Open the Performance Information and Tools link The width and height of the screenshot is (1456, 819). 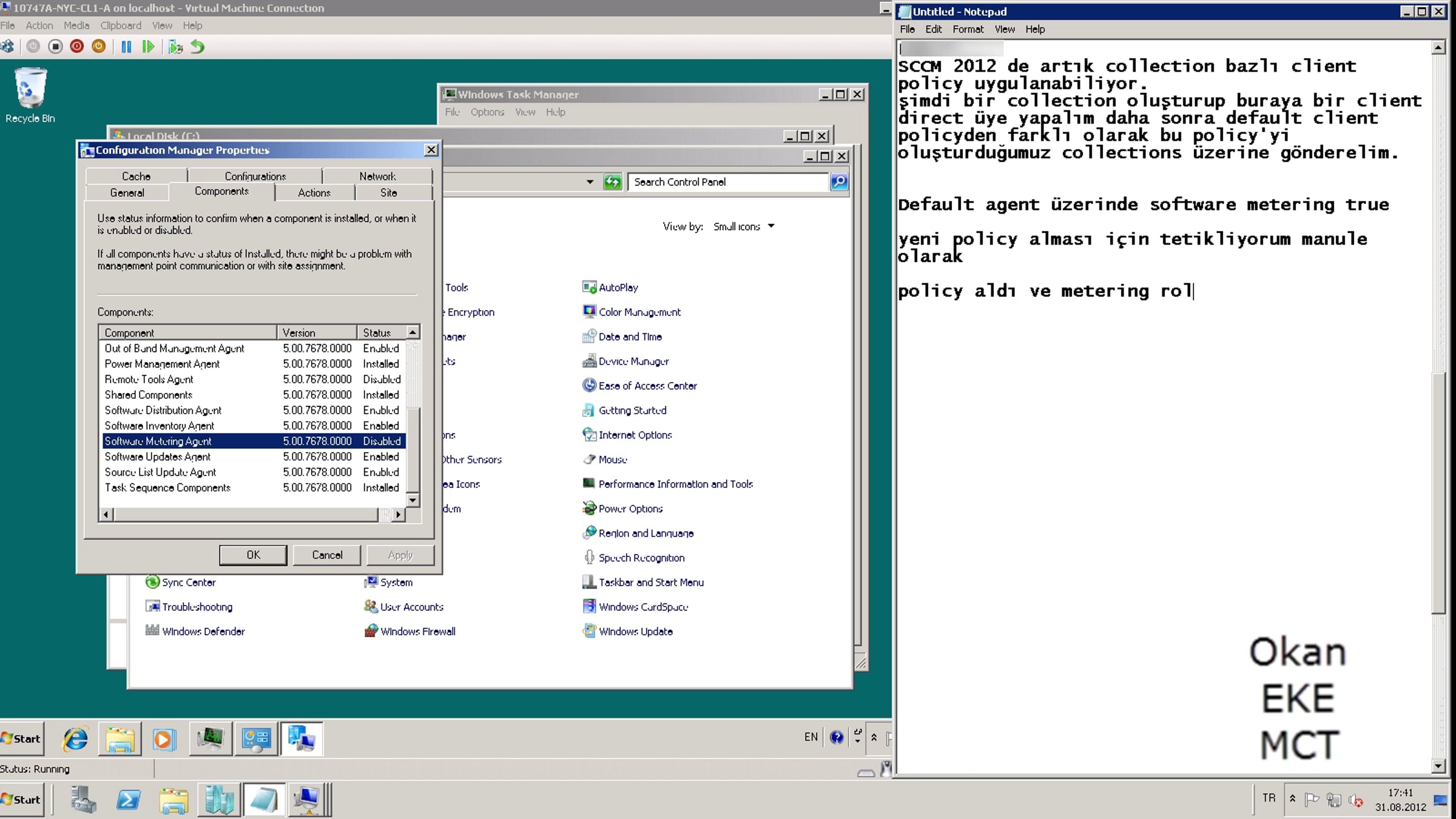(668, 484)
